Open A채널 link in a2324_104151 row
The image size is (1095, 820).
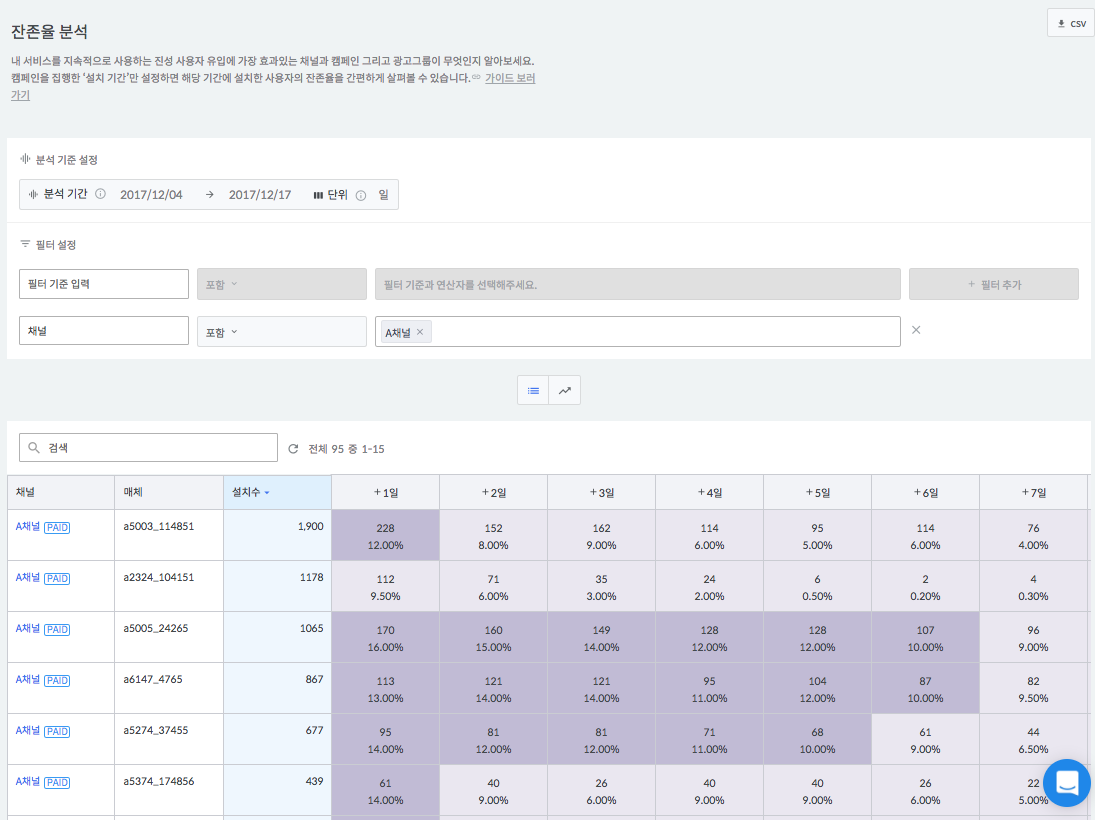(x=28, y=578)
